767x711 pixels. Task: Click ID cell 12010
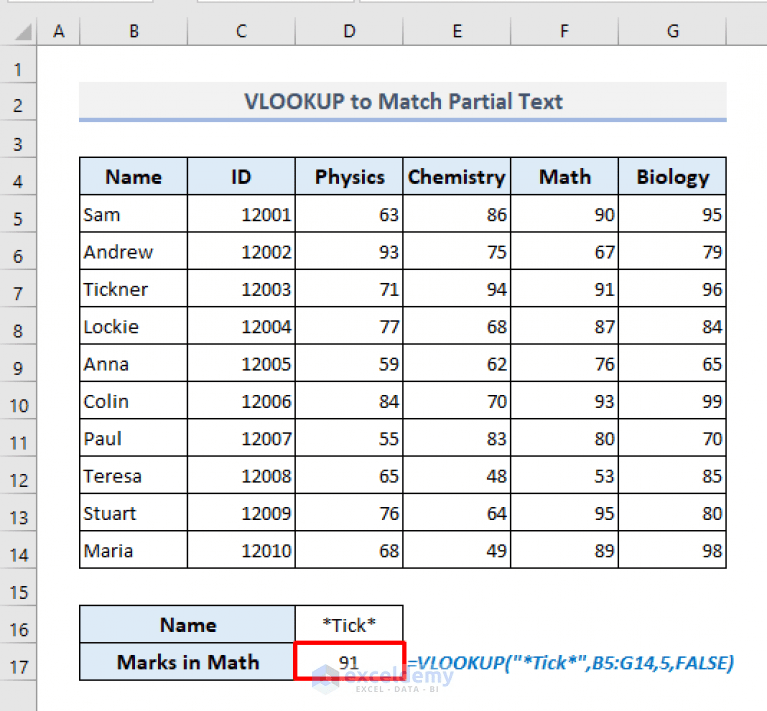coord(241,550)
